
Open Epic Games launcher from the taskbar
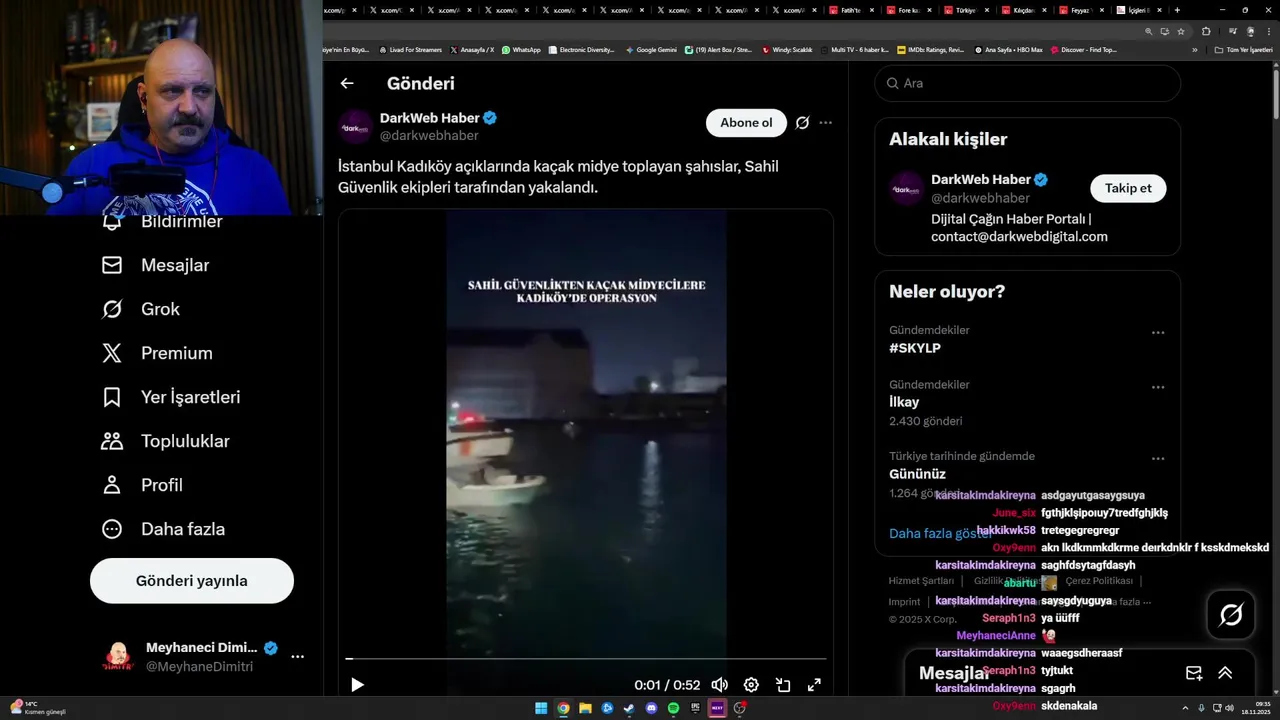pyautogui.click(x=695, y=708)
